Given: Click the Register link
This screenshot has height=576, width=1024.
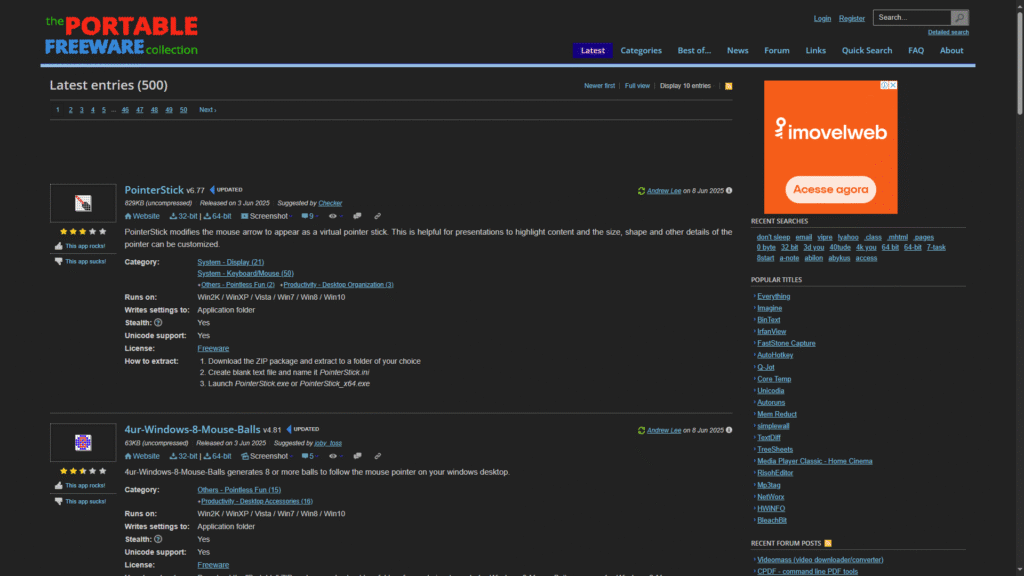Looking at the screenshot, I should [852, 18].
